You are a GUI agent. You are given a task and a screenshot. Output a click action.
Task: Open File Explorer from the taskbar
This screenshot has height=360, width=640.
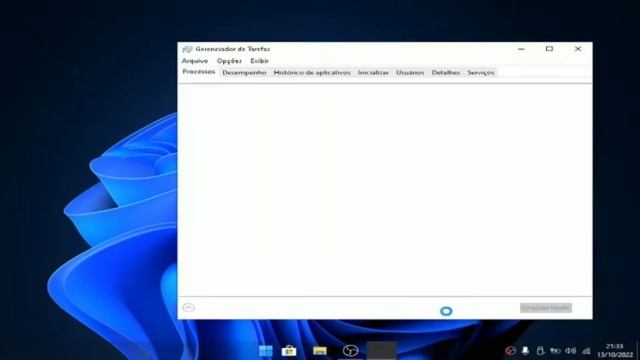click(320, 351)
